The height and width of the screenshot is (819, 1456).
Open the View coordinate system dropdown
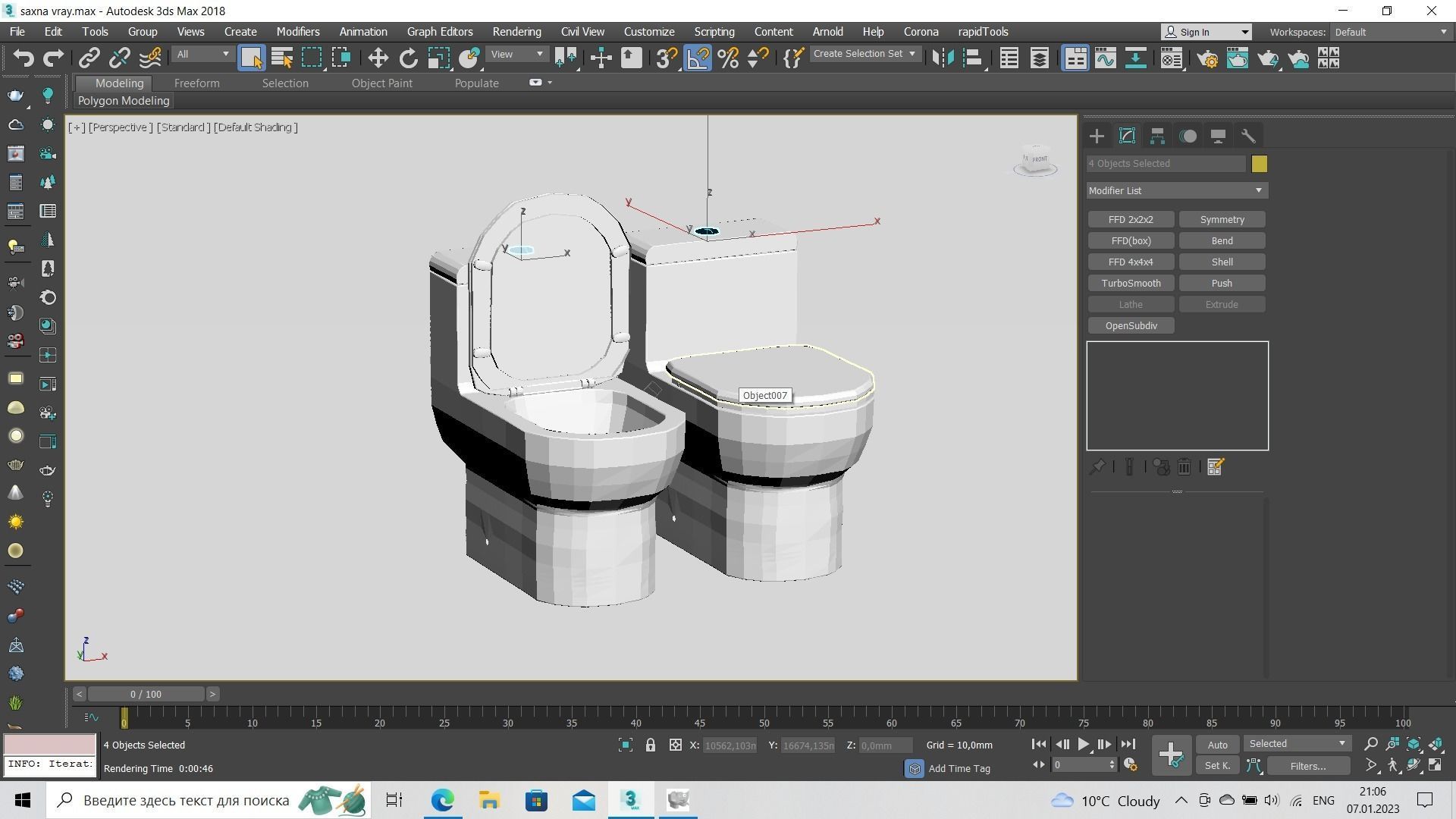pyautogui.click(x=516, y=55)
